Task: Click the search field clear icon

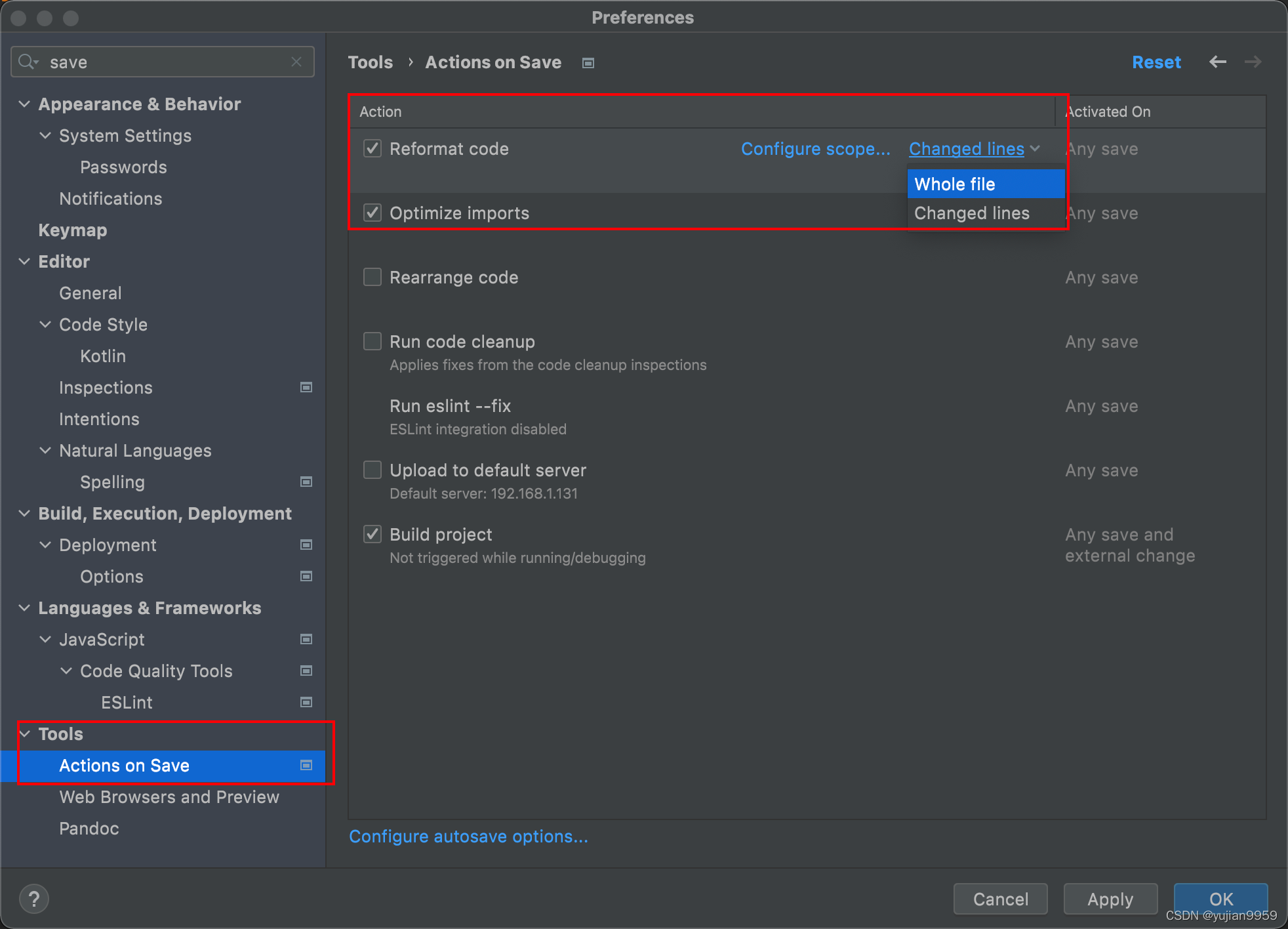Action: point(298,61)
